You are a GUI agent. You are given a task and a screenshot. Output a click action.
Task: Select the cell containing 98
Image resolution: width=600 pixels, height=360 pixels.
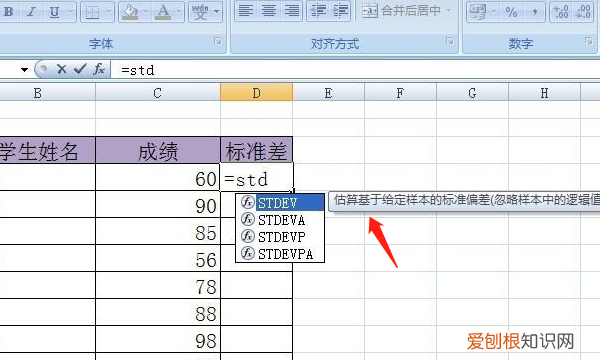pos(158,339)
